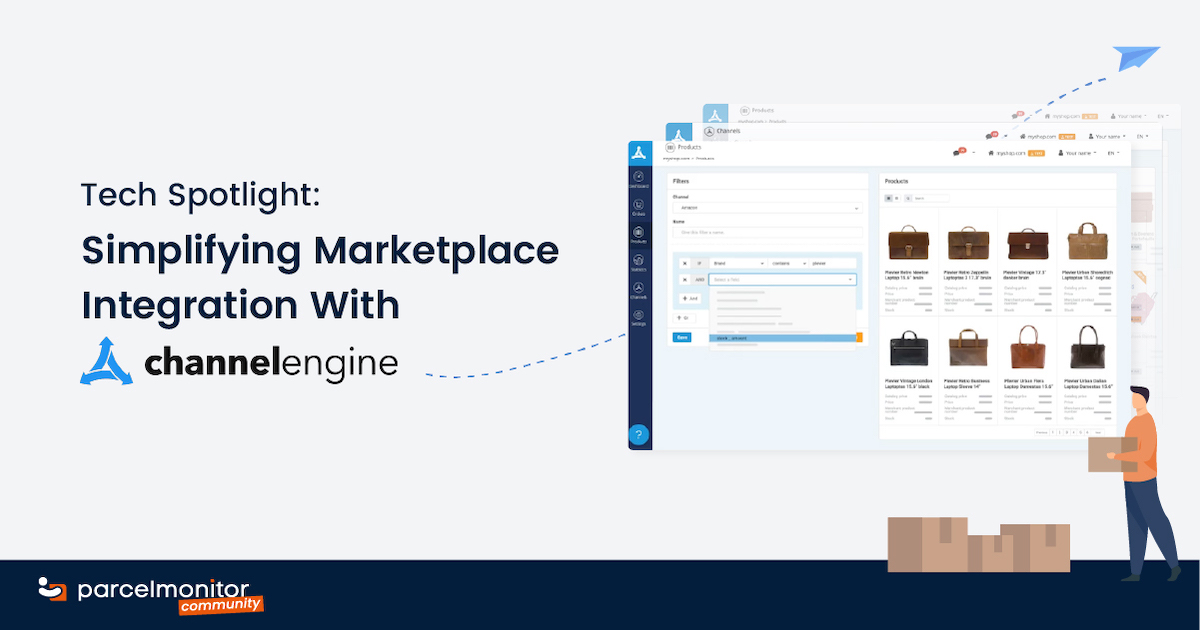Open the 'Select a field' dropdown in the filter
This screenshot has height=630, width=1200.
[x=782, y=280]
